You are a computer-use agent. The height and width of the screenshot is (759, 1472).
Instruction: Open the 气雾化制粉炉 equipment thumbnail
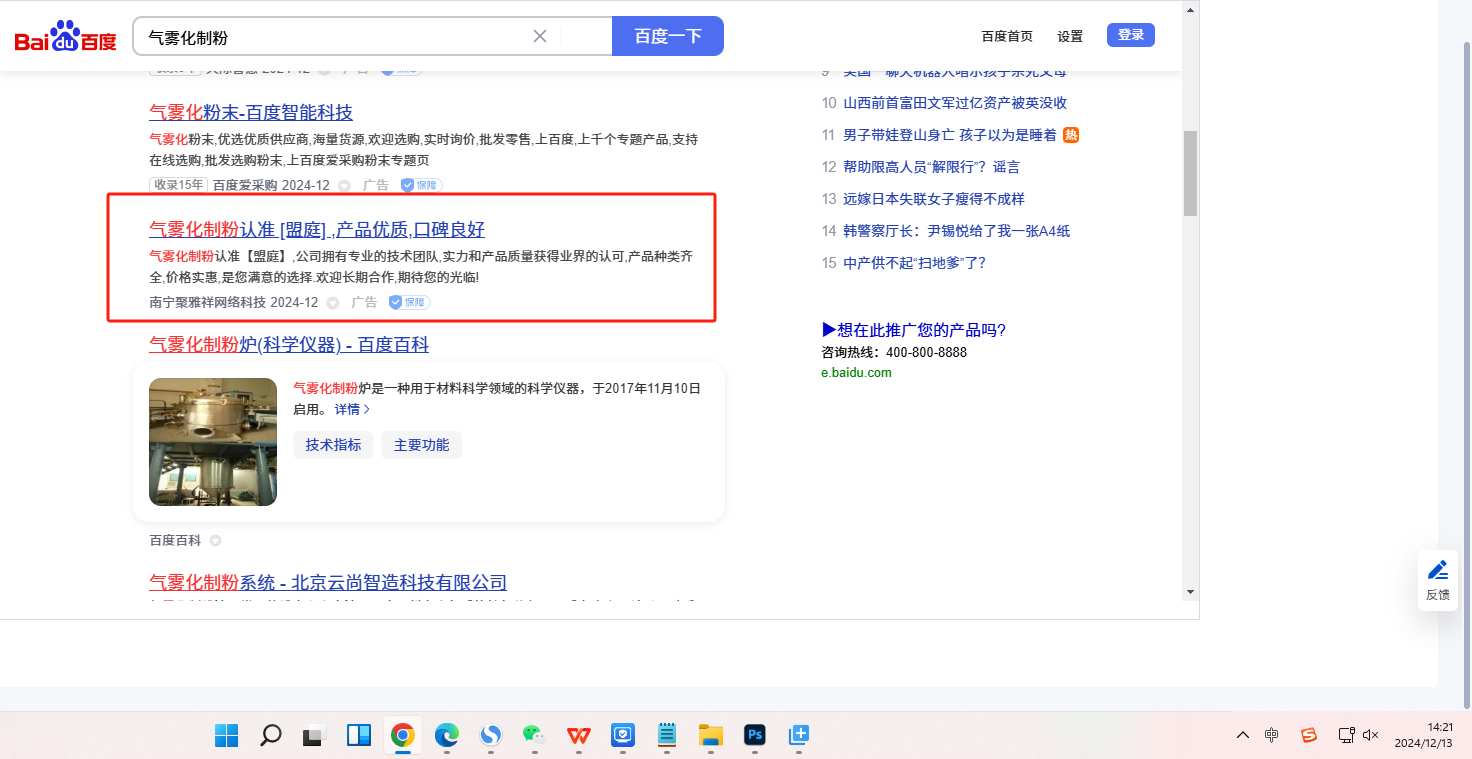pos(213,442)
